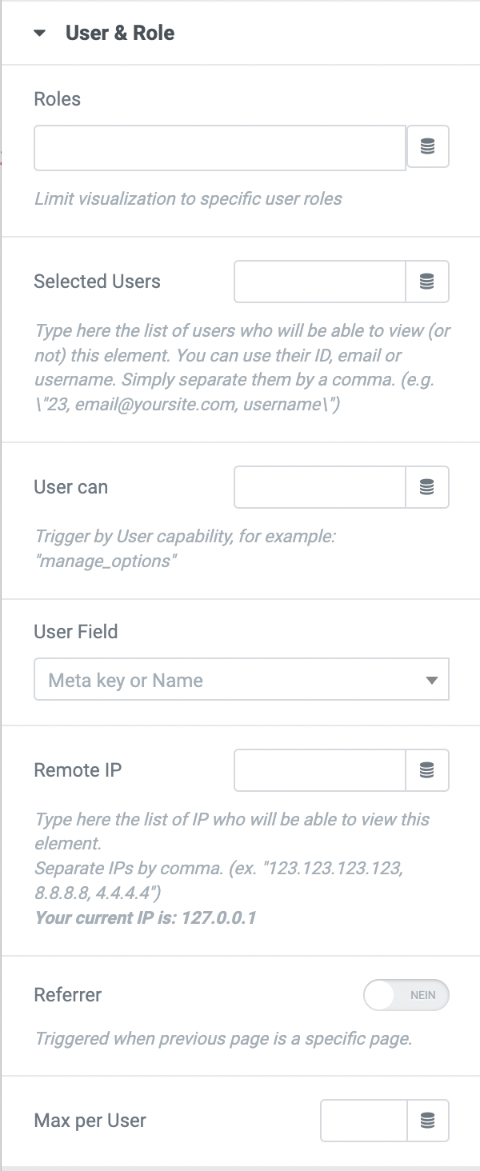Collapse the User & Role section arrow
The height and width of the screenshot is (1171, 480).
[40, 33]
